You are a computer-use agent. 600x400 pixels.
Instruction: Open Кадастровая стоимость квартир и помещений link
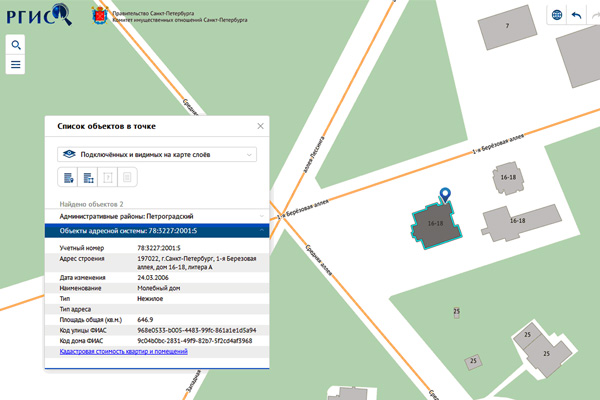coord(123,352)
